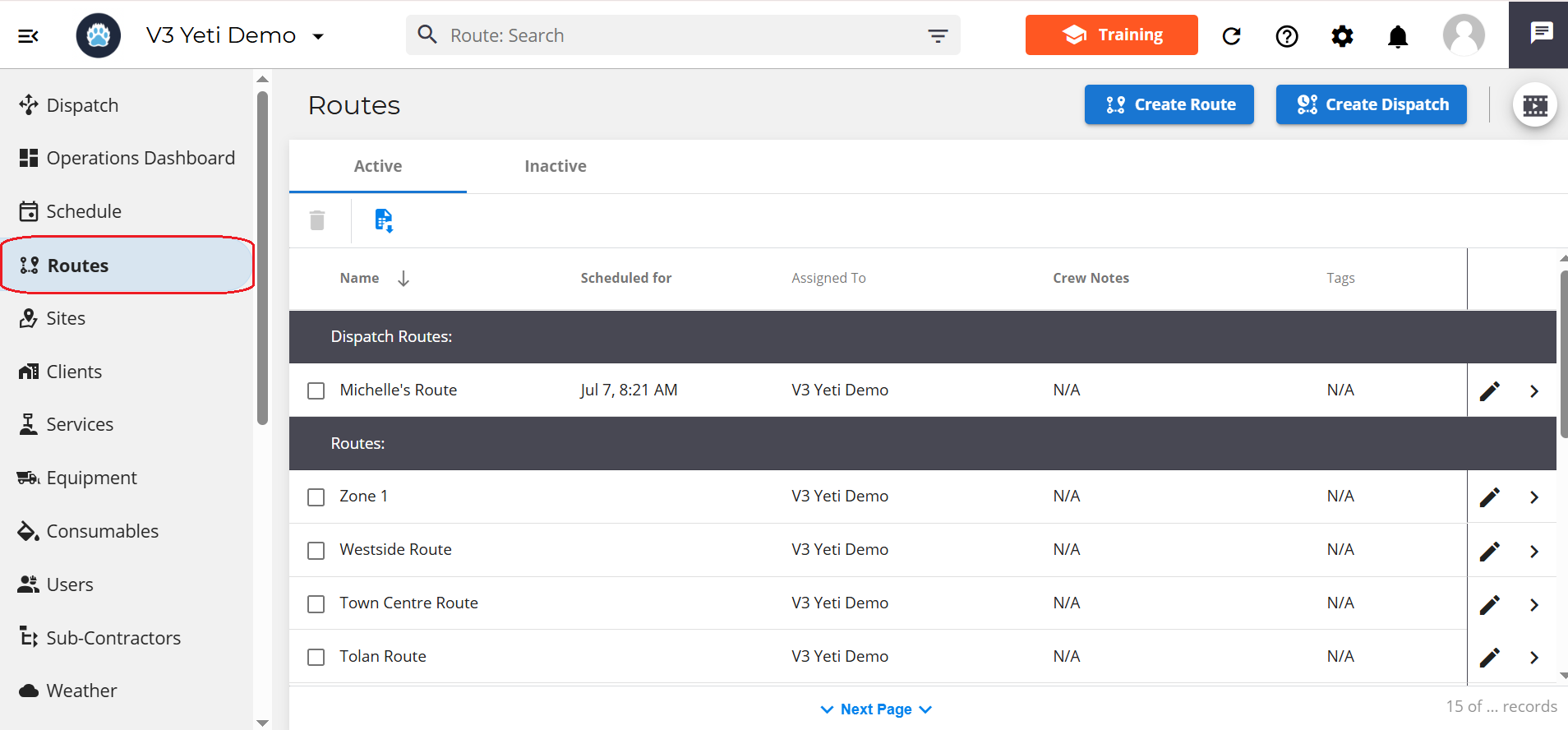The image size is (1568, 730).
Task: Expand Town Centre Route details chevron
Action: pyautogui.click(x=1533, y=604)
